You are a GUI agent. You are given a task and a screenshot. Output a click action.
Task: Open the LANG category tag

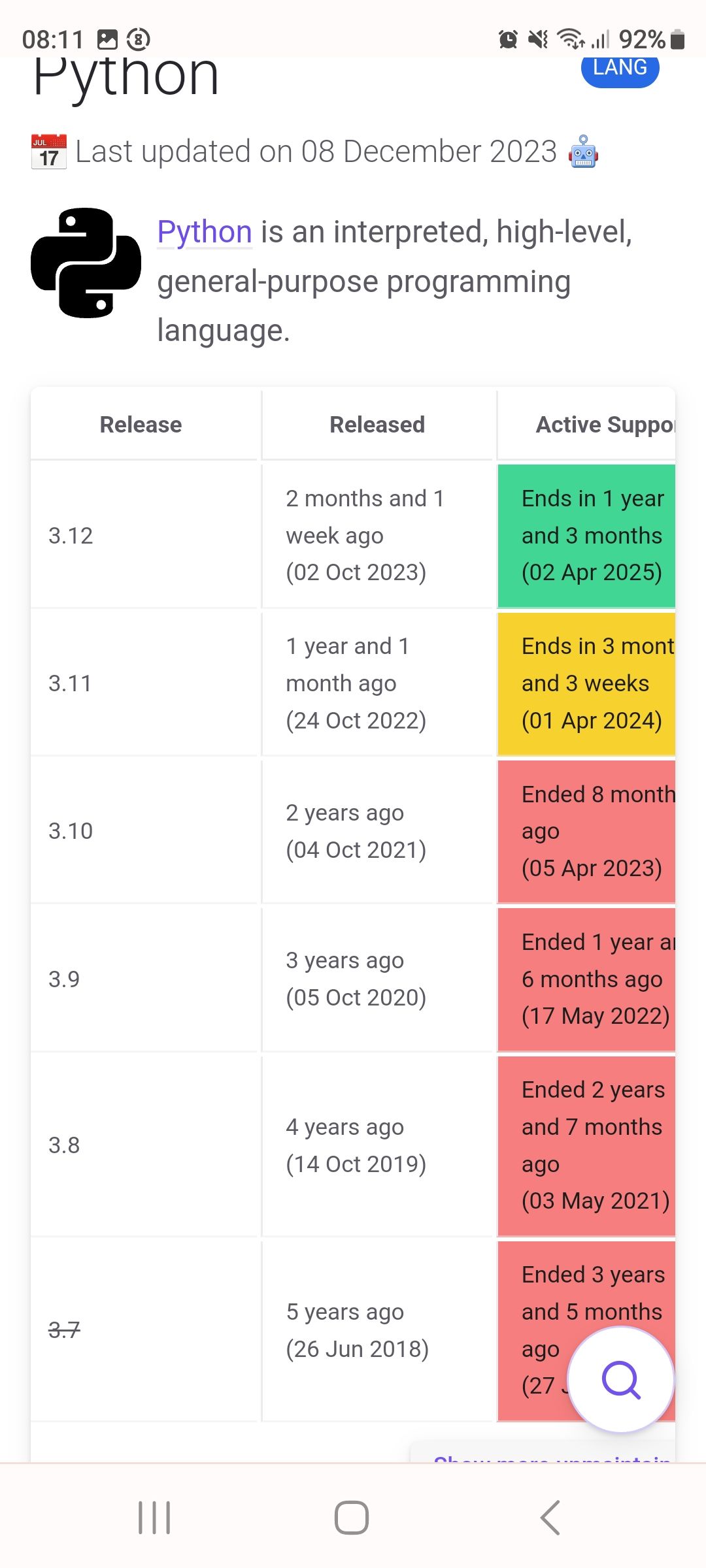620,67
